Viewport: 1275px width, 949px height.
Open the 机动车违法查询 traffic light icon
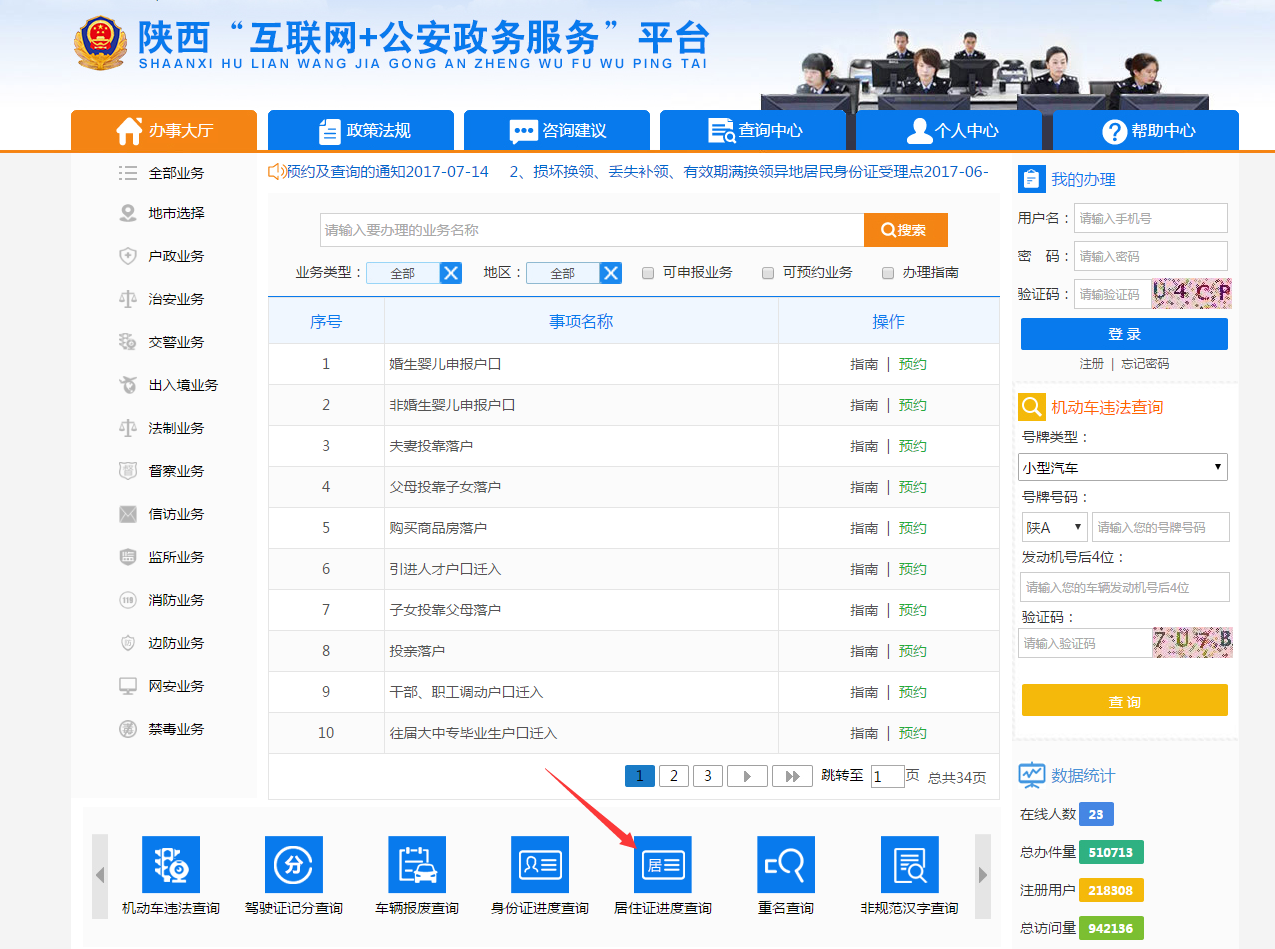(x=170, y=864)
